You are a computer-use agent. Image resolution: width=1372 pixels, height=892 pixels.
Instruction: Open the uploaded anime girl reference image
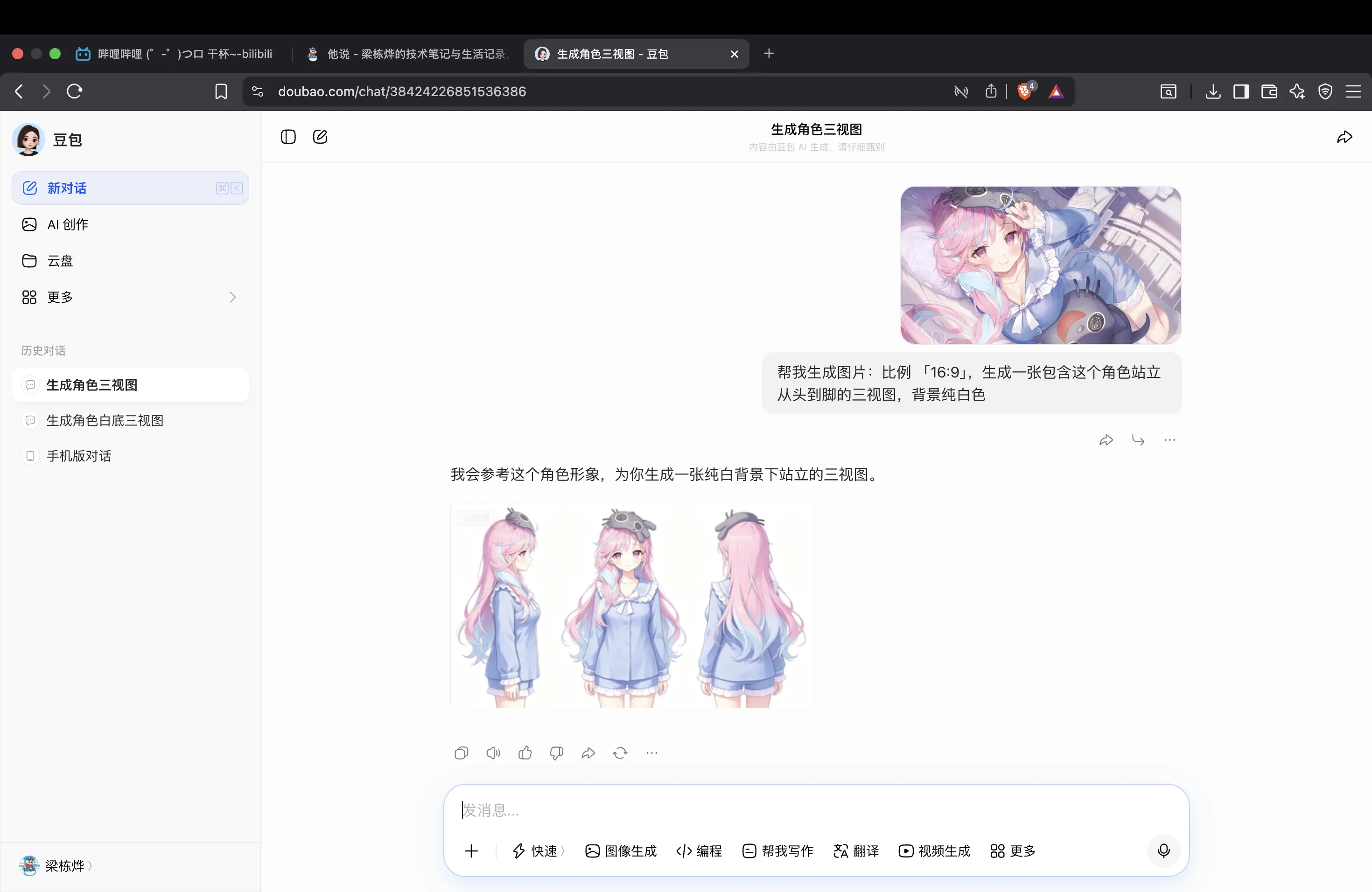pyautogui.click(x=1041, y=265)
